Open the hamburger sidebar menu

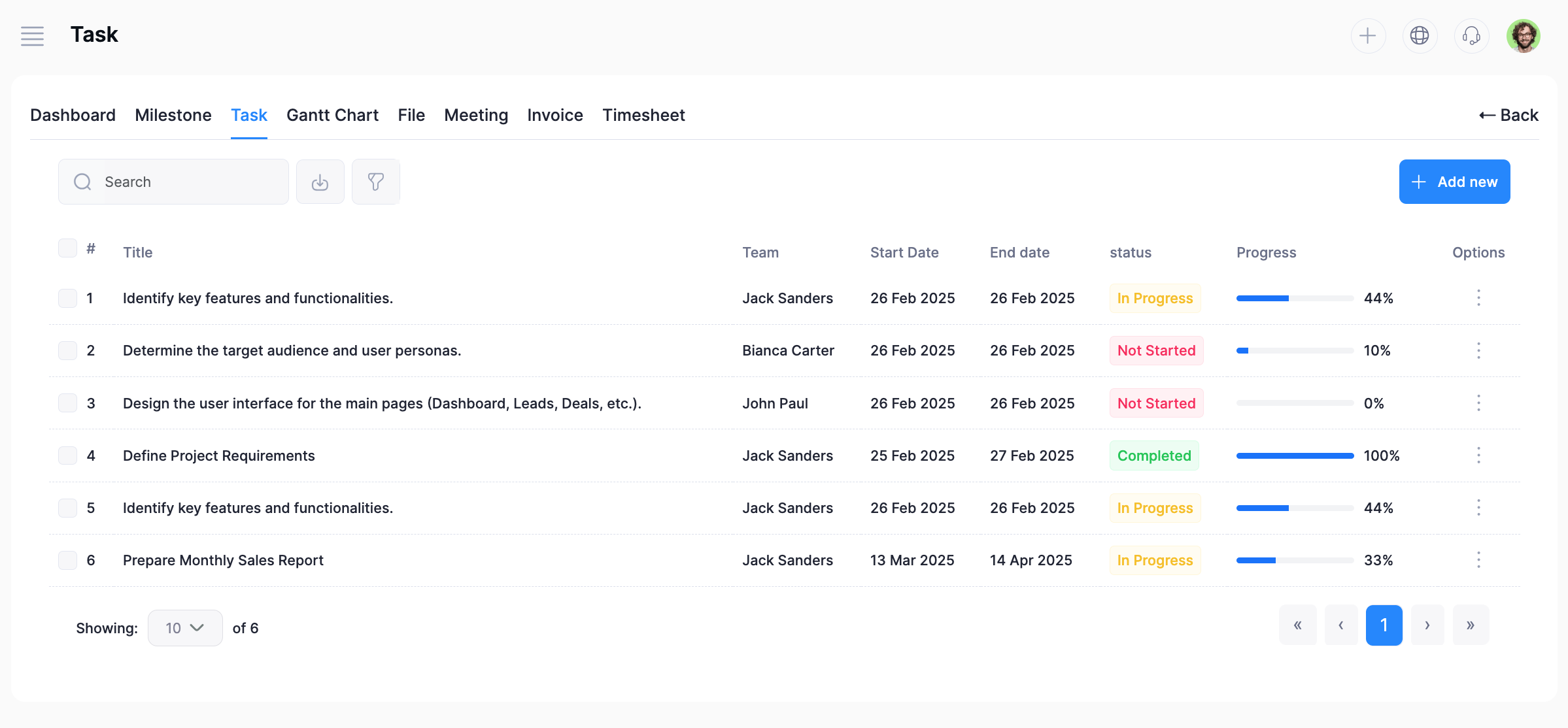click(32, 36)
